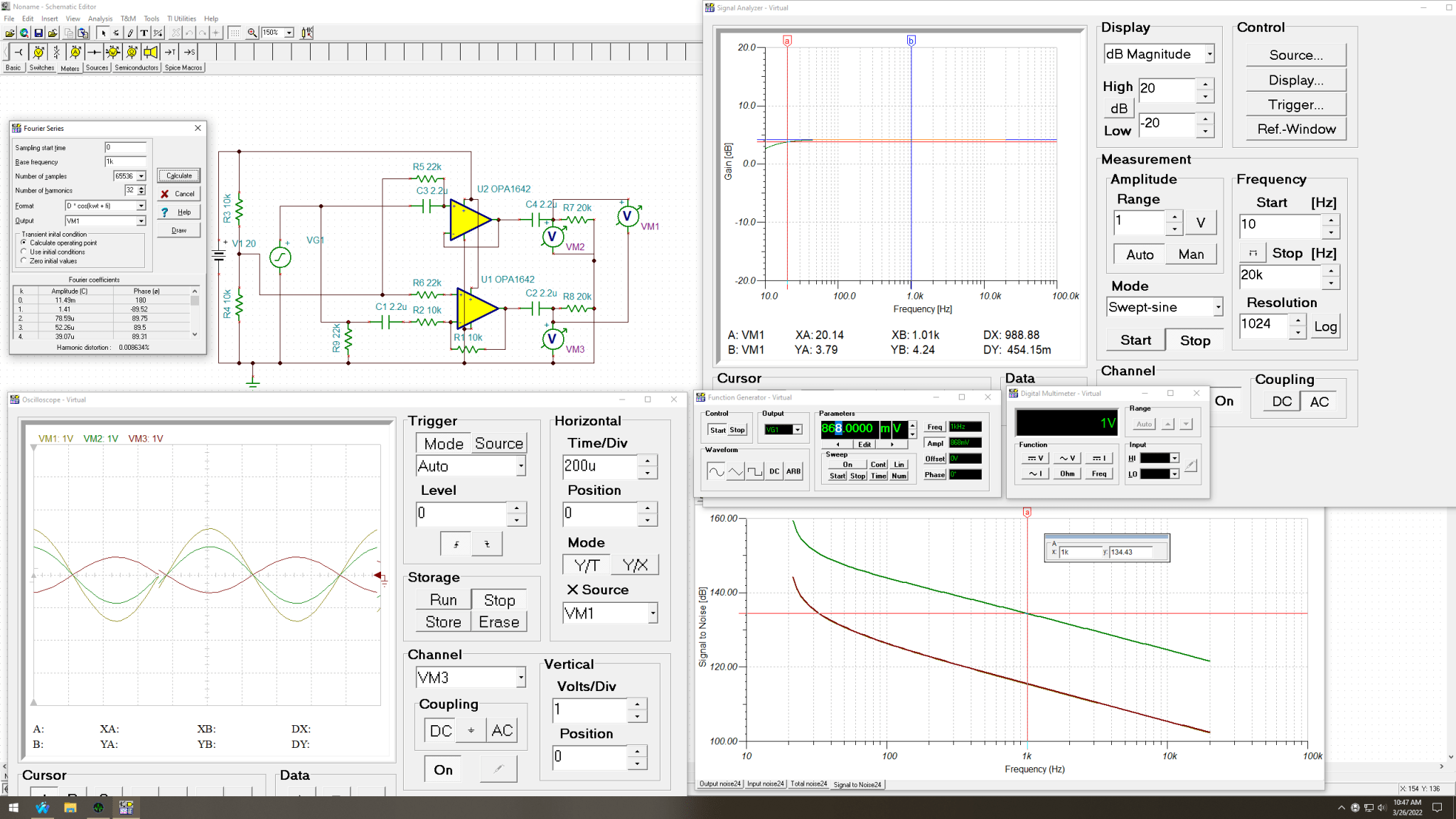Toggle Oscilloscope channel On button
This screenshot has width=1456, height=819.
[x=443, y=770]
